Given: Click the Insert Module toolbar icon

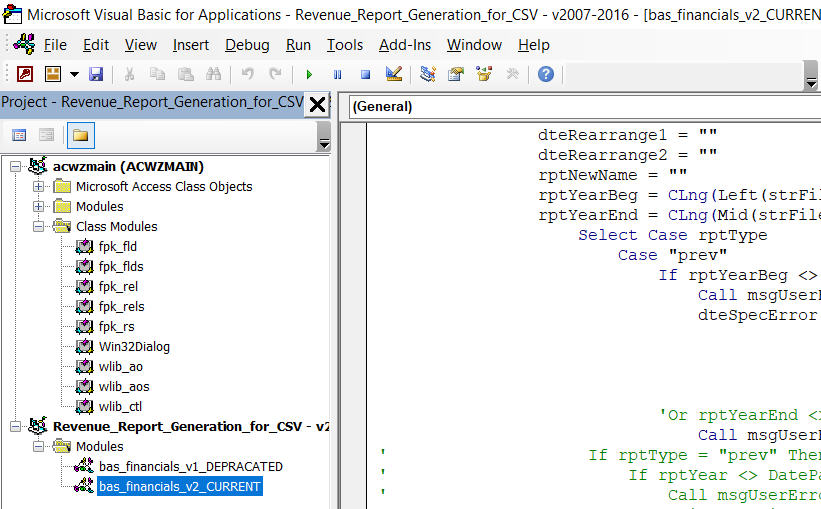Looking at the screenshot, I should tap(53, 74).
